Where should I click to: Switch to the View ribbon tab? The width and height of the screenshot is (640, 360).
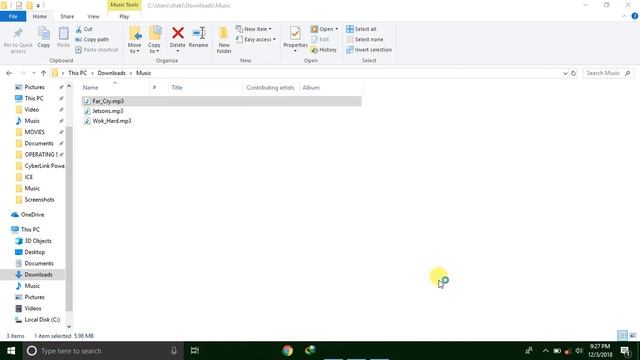(x=93, y=16)
